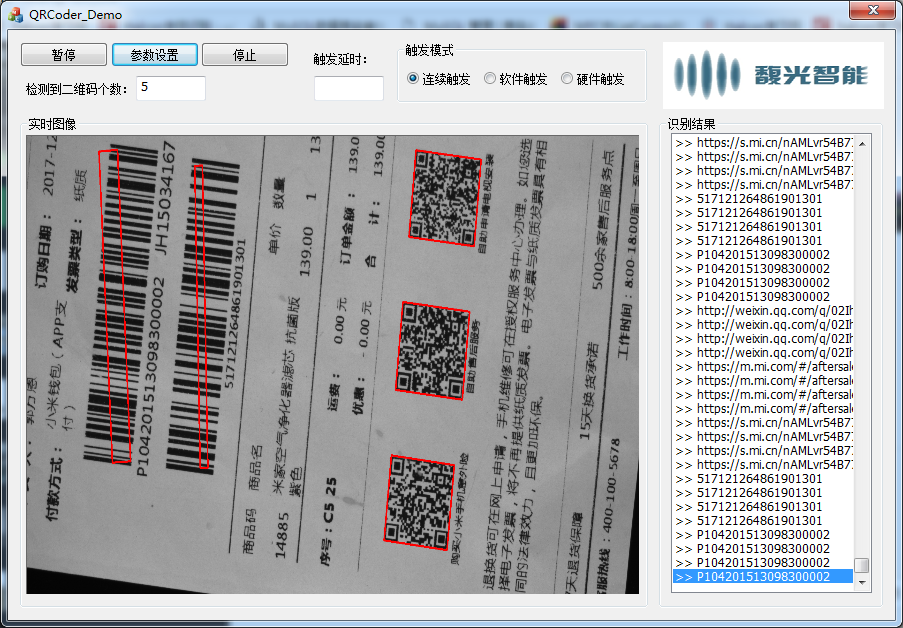Click QR code labeled 自助售后服务 in live image

pyautogui.click(x=432, y=350)
